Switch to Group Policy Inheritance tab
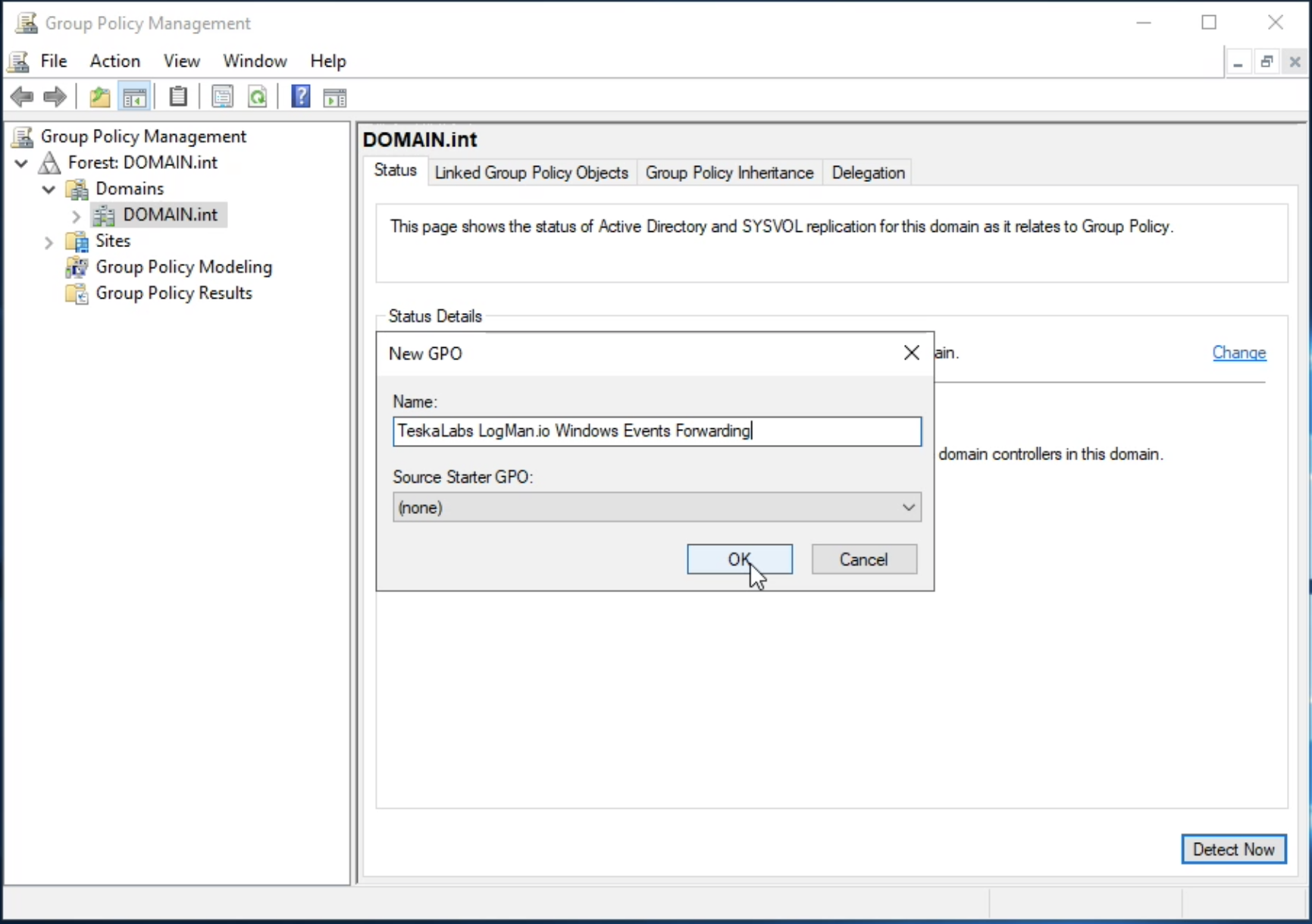1312x924 pixels. pyautogui.click(x=729, y=173)
